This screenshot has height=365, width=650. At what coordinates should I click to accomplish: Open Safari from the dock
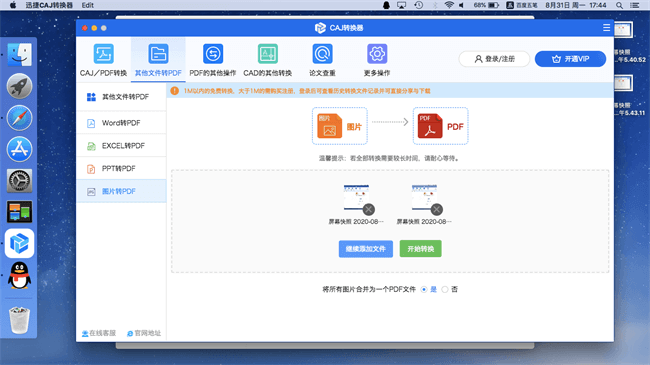19,117
